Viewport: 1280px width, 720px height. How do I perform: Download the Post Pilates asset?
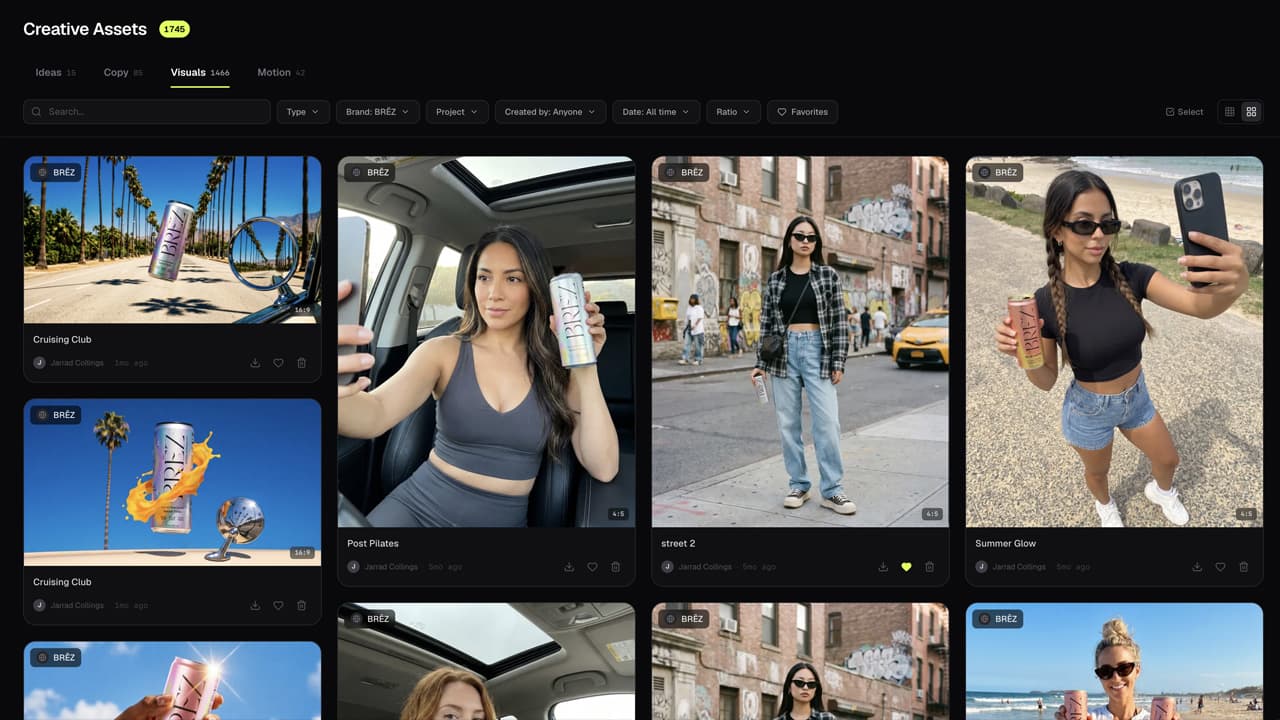point(569,567)
